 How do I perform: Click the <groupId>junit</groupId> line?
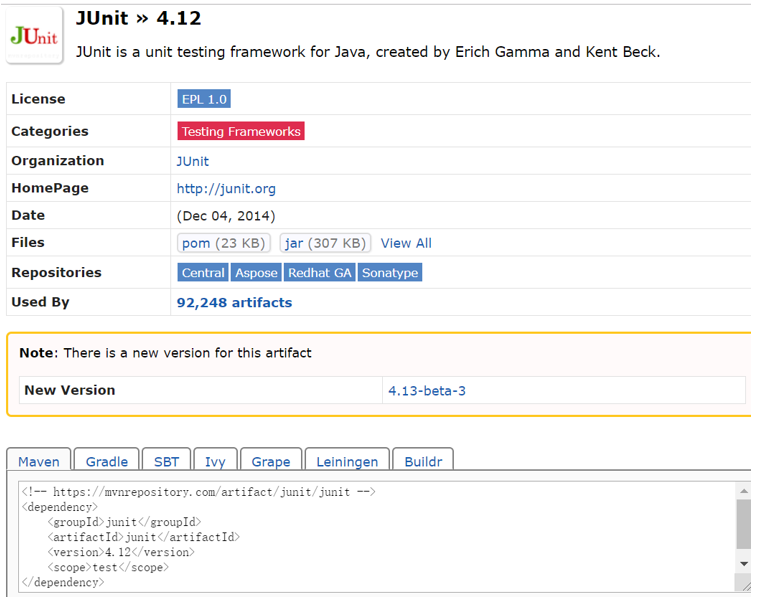point(124,522)
